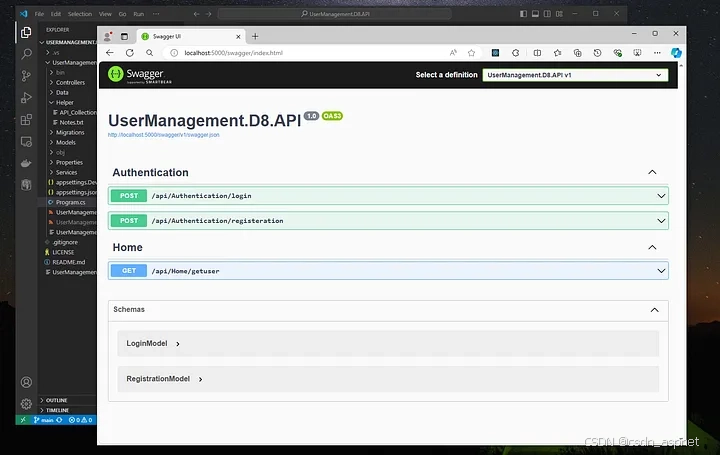Open LICENSE file in VS Code explorer

(x=63, y=253)
